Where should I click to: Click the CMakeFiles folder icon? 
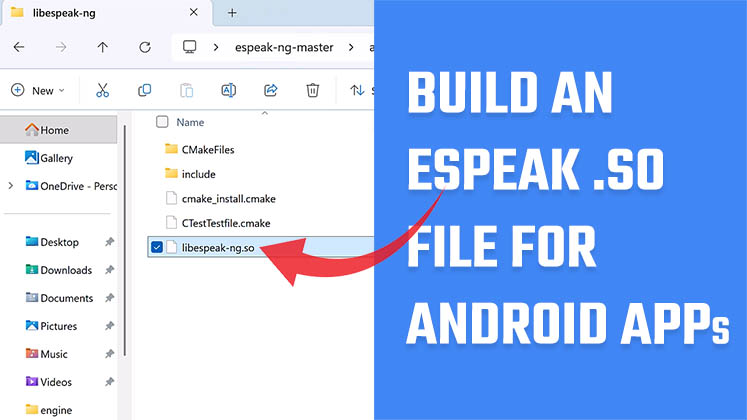(x=172, y=149)
